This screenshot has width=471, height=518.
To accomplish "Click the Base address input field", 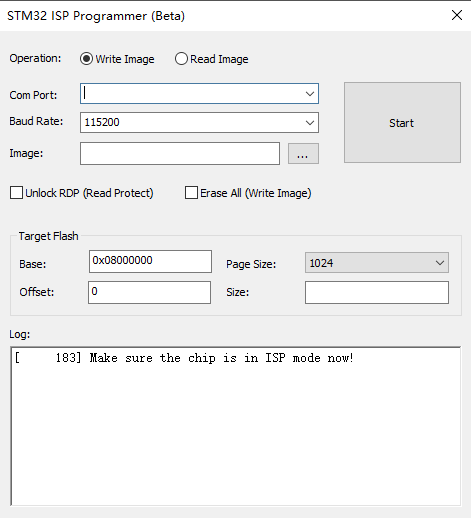I will pyautogui.click(x=150, y=261).
